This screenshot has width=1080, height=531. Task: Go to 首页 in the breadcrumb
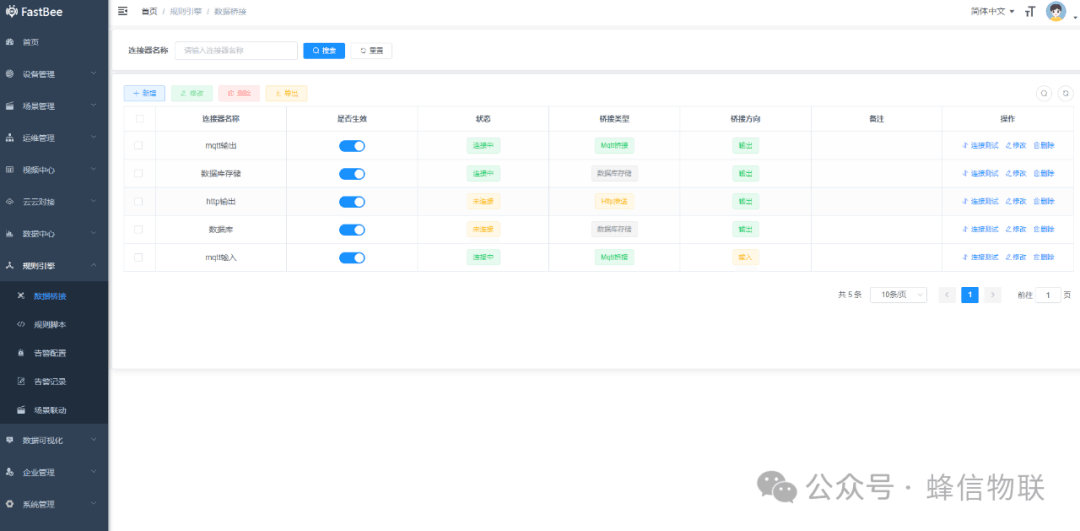pyautogui.click(x=149, y=12)
